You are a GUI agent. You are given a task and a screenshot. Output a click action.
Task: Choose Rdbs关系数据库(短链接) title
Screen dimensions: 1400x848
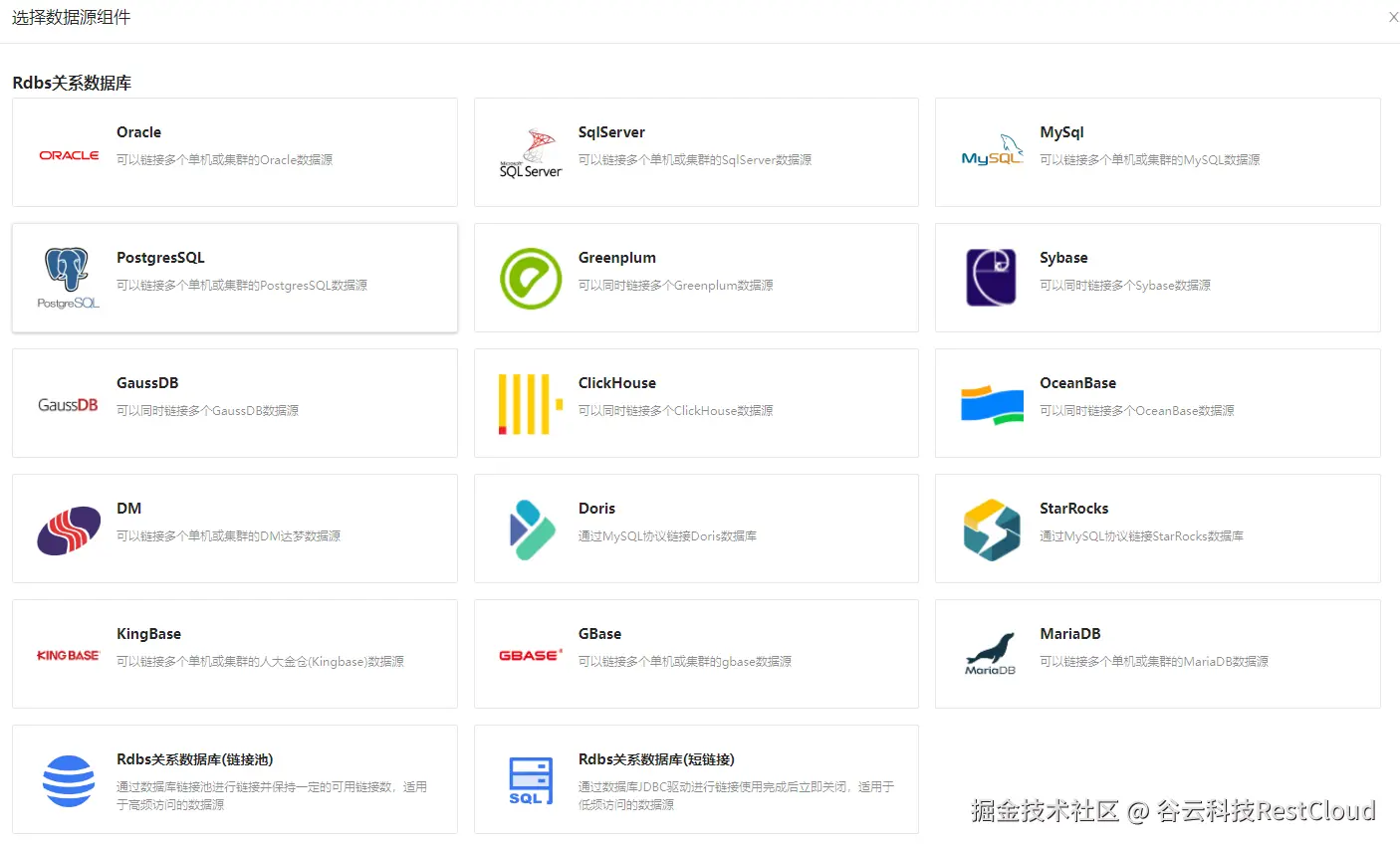point(656,759)
